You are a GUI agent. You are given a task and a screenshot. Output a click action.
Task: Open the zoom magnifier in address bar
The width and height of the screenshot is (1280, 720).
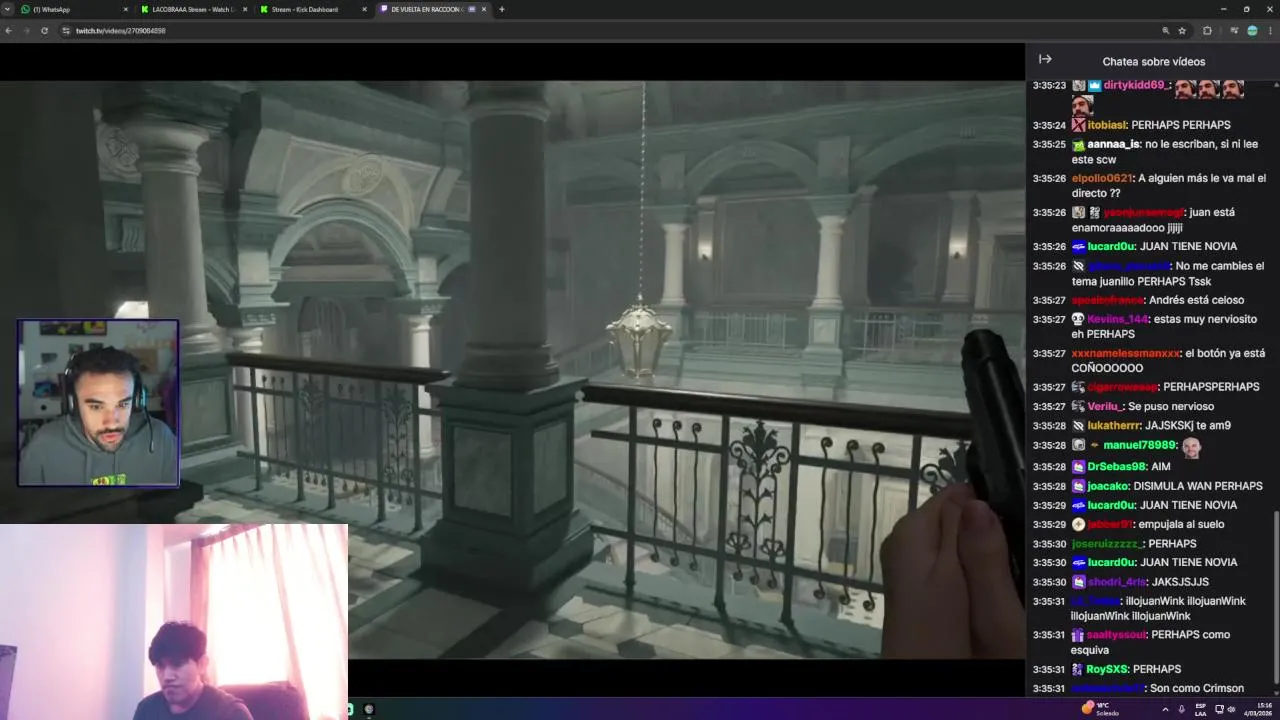pos(1166,30)
